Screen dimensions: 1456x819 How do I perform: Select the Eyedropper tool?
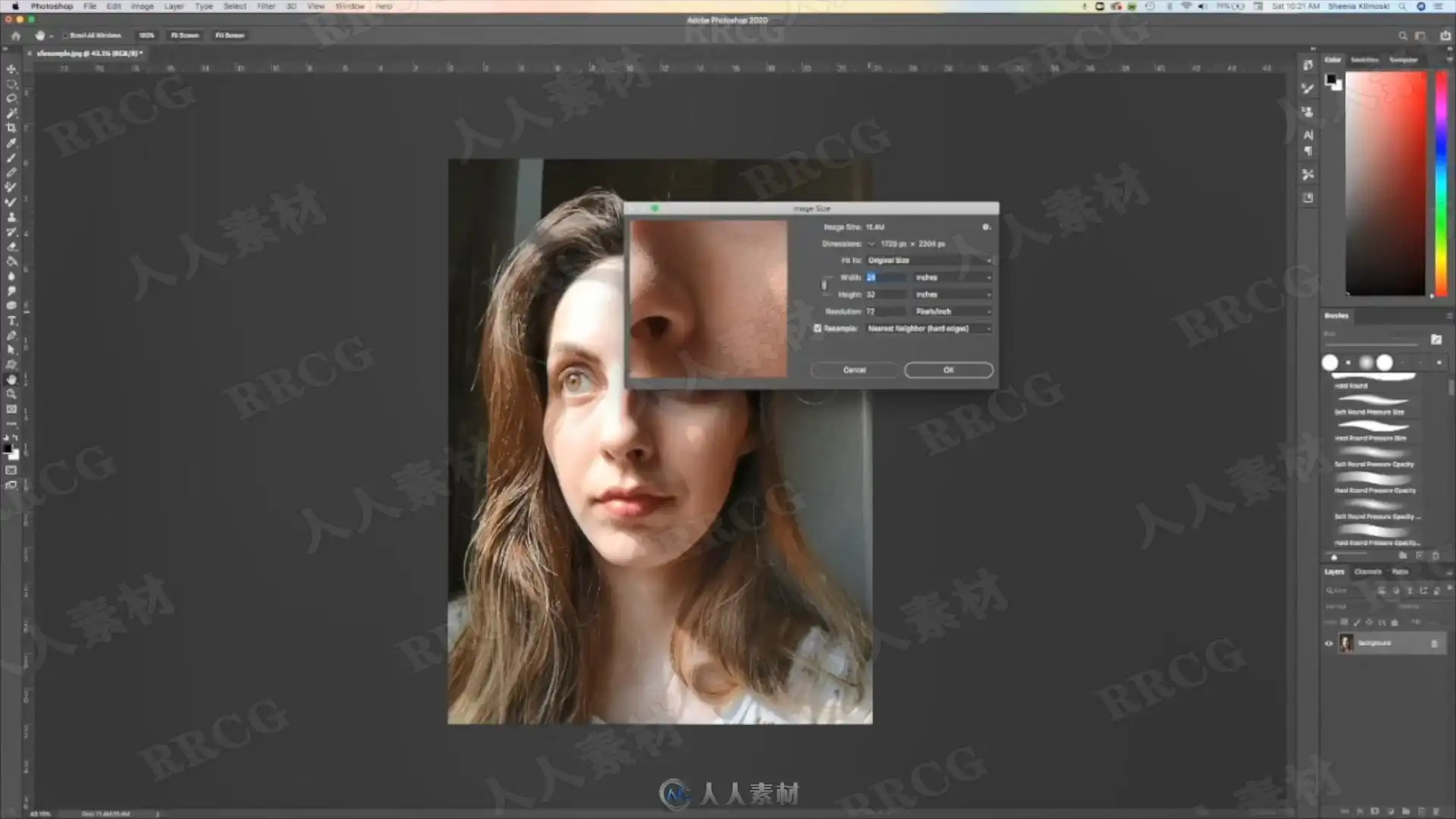pos(11,143)
